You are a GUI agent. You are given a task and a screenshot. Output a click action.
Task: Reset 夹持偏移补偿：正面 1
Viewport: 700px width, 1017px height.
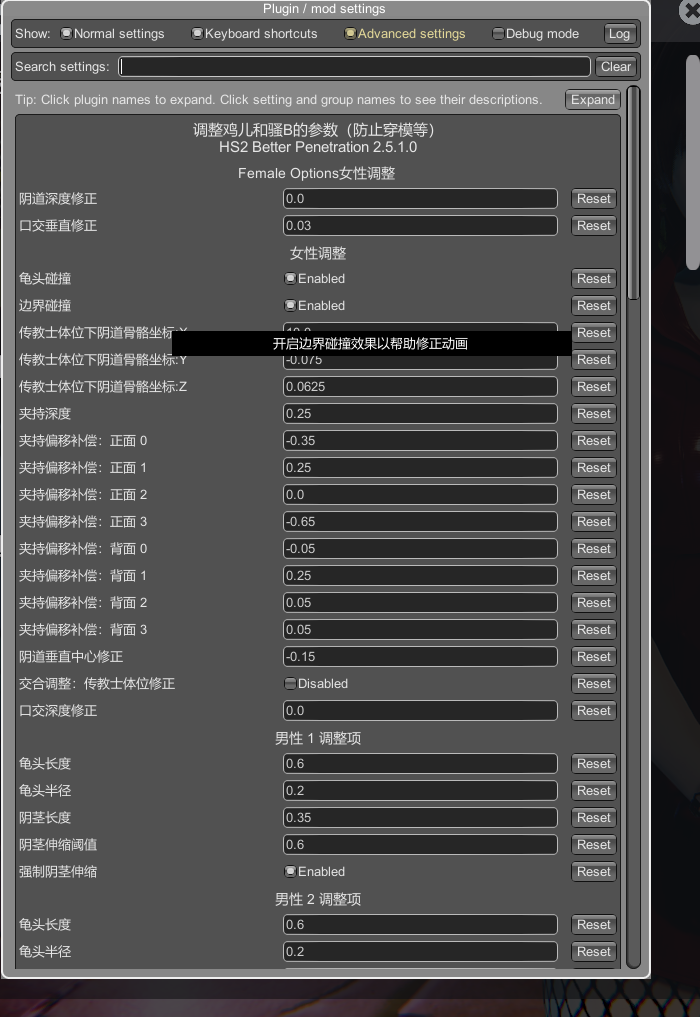(x=594, y=468)
